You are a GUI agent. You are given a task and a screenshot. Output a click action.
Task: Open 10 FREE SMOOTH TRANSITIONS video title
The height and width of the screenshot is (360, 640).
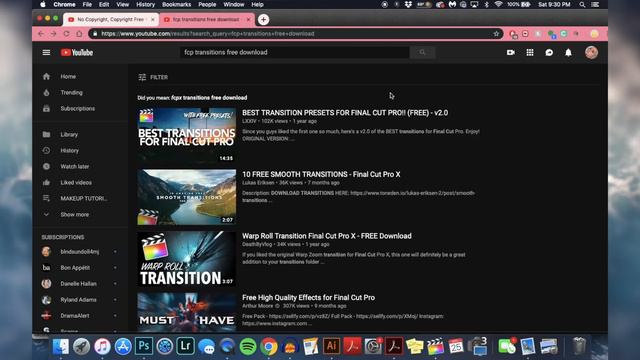tap(321, 174)
